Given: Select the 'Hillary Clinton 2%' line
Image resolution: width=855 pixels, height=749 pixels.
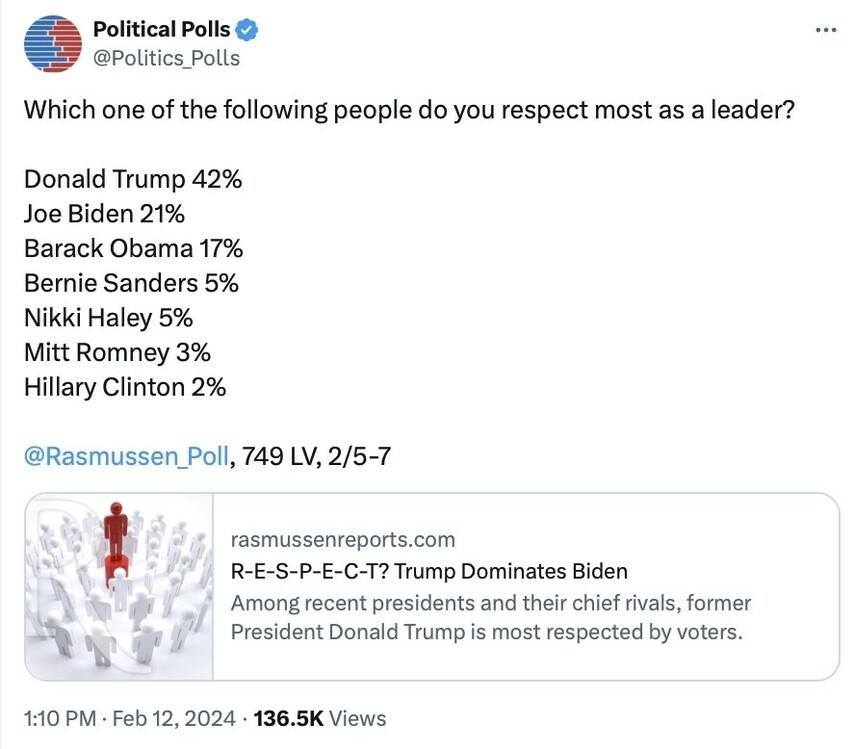Looking at the screenshot, I should (x=125, y=388).
